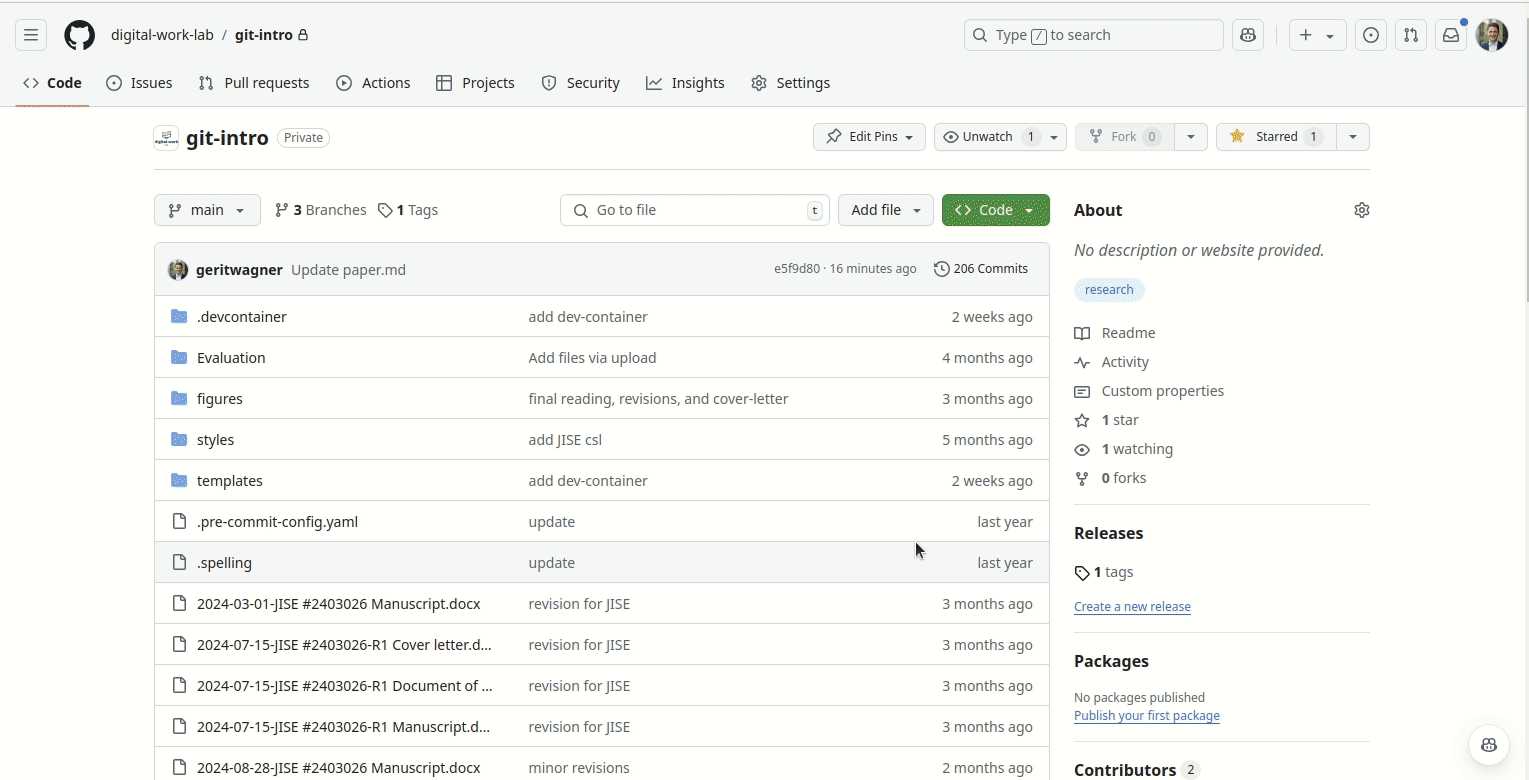Open the Contributors section heading

1125,770
